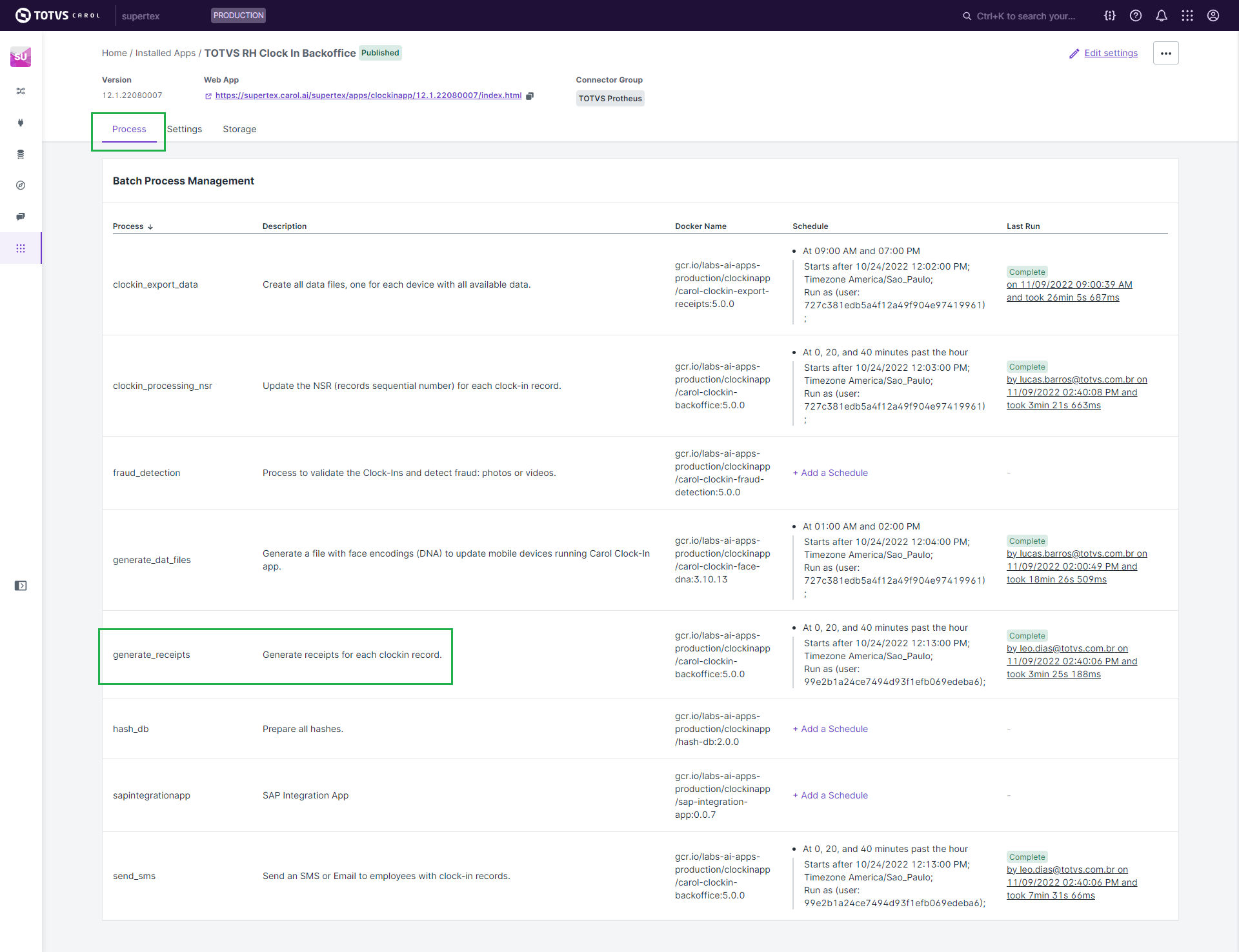Switch to the Settings tab

(185, 129)
